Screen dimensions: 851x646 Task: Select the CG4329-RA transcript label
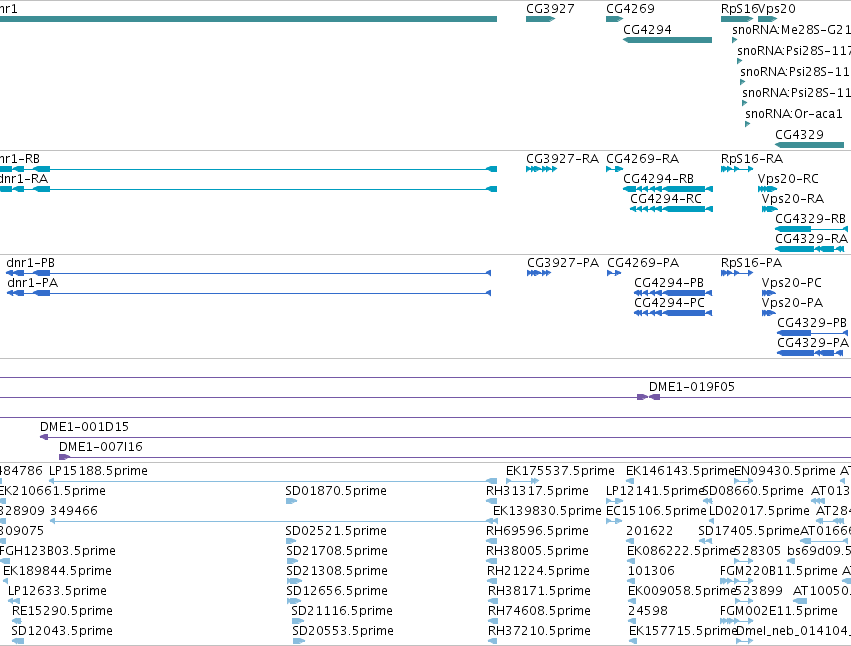[811, 239]
